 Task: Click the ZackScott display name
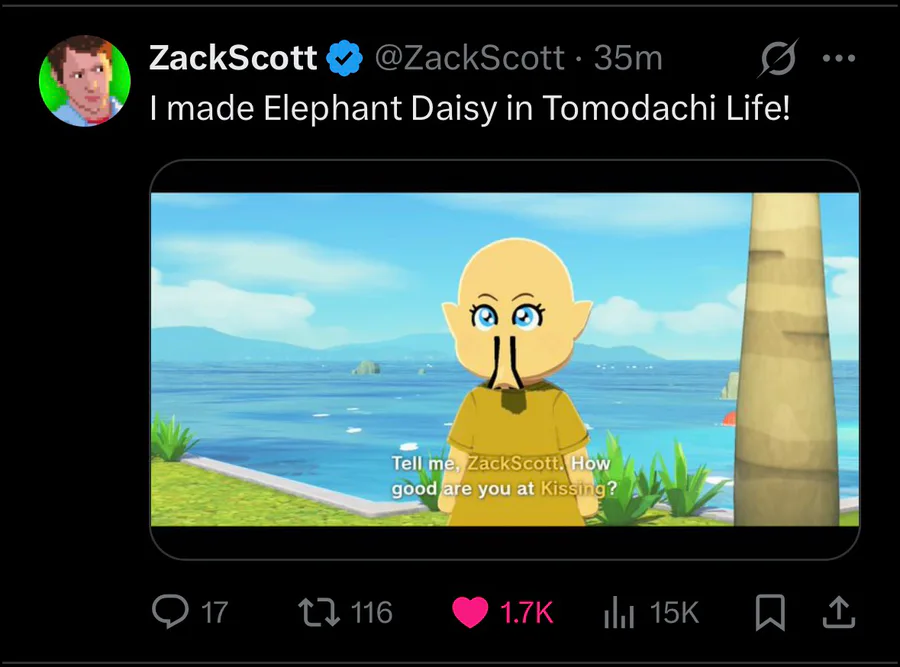pos(233,59)
